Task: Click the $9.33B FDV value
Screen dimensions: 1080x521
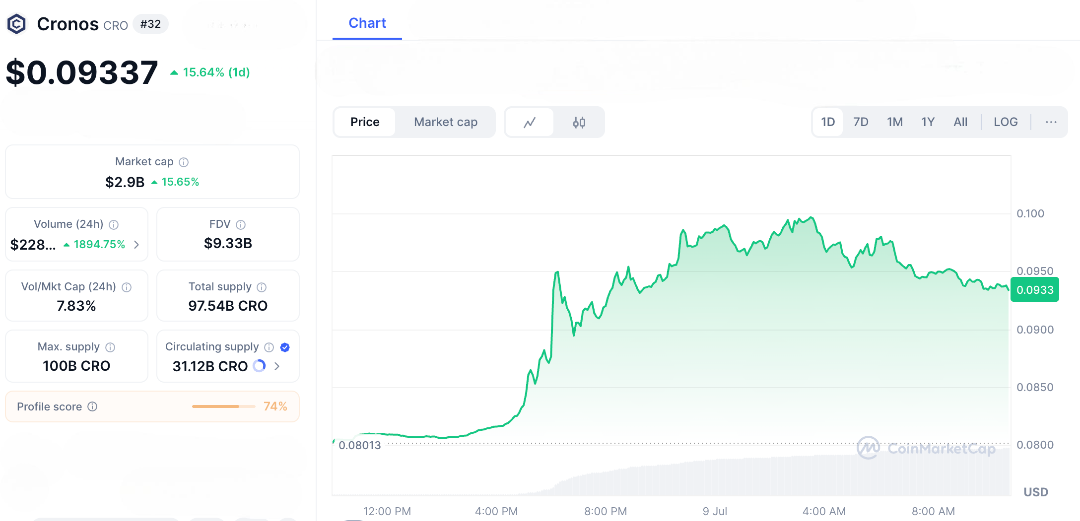Action: tap(228, 243)
